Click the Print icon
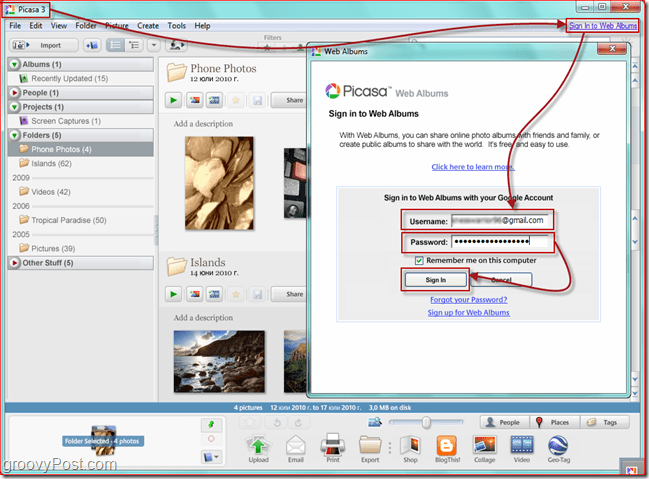The width and height of the screenshot is (649, 479). coord(333,448)
